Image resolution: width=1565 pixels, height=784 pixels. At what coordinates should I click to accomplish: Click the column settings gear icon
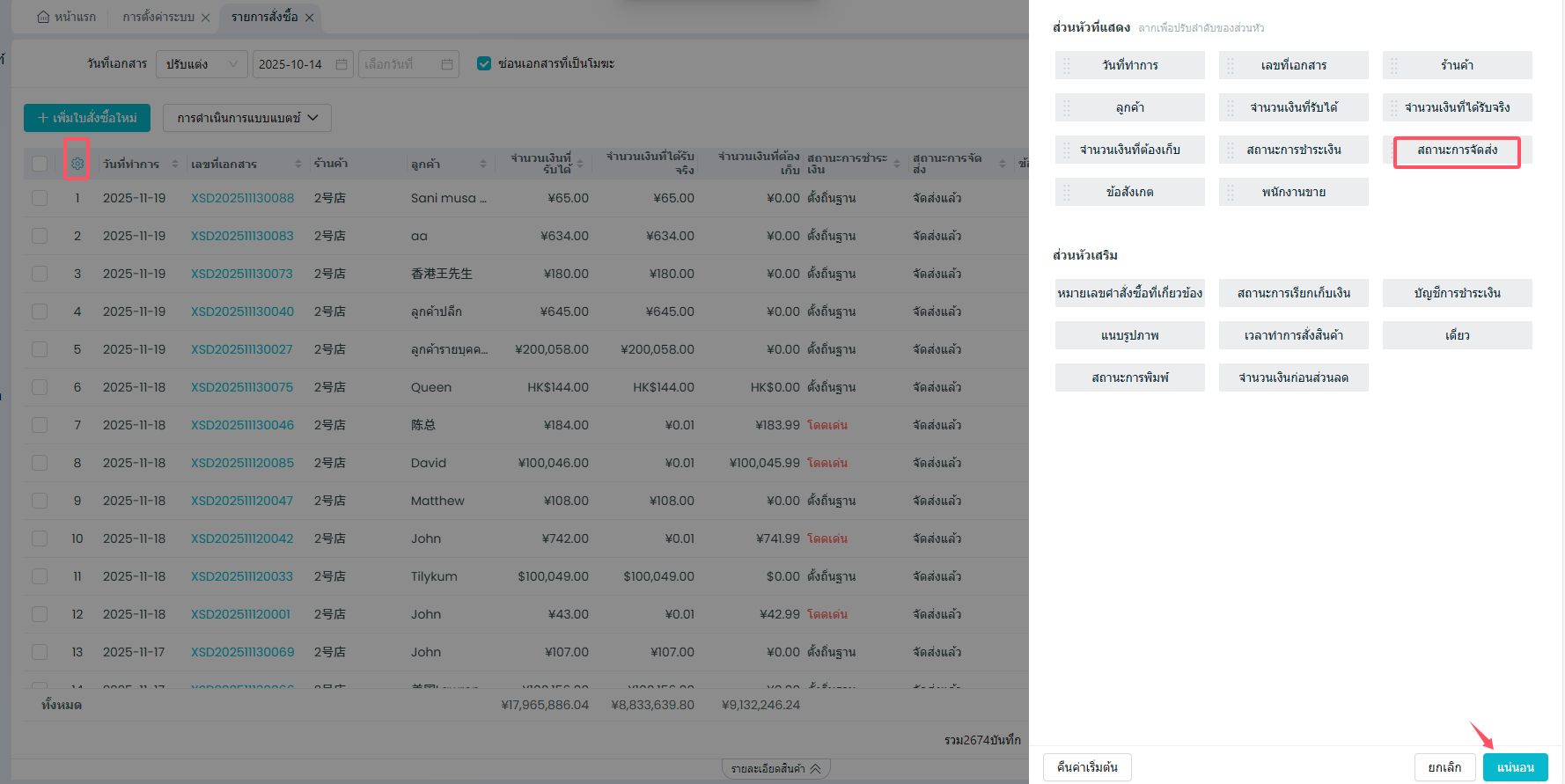77,164
